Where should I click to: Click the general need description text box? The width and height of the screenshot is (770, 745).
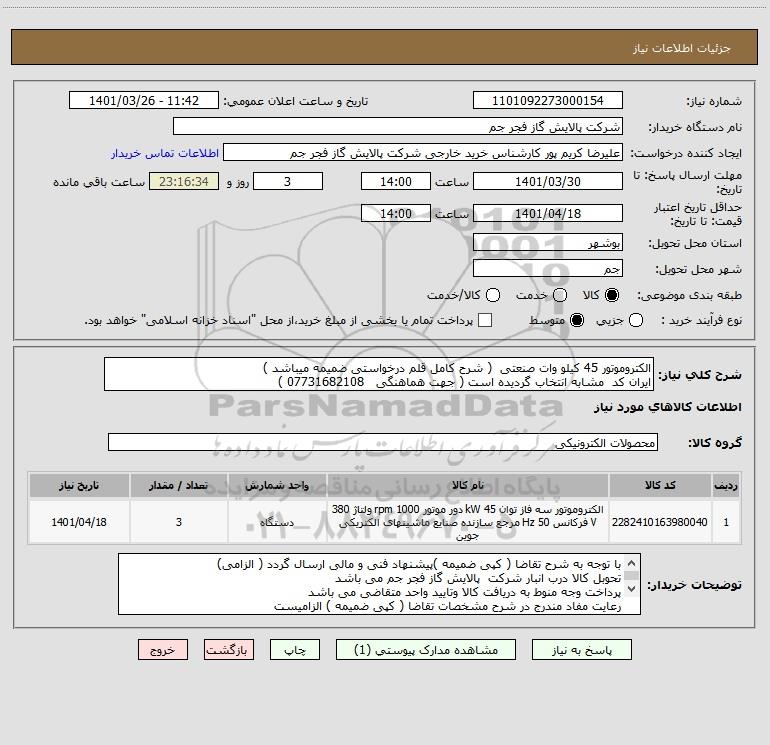[379, 374]
